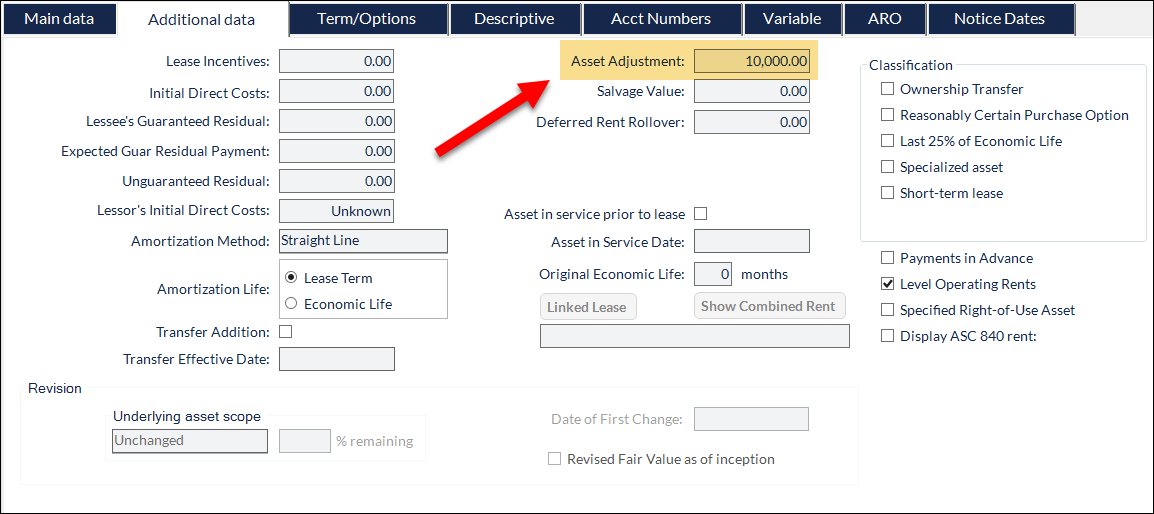Viewport: 1154px width, 514px height.
Task: Enable Reasonably Certain Purchase Option
Action: point(887,115)
